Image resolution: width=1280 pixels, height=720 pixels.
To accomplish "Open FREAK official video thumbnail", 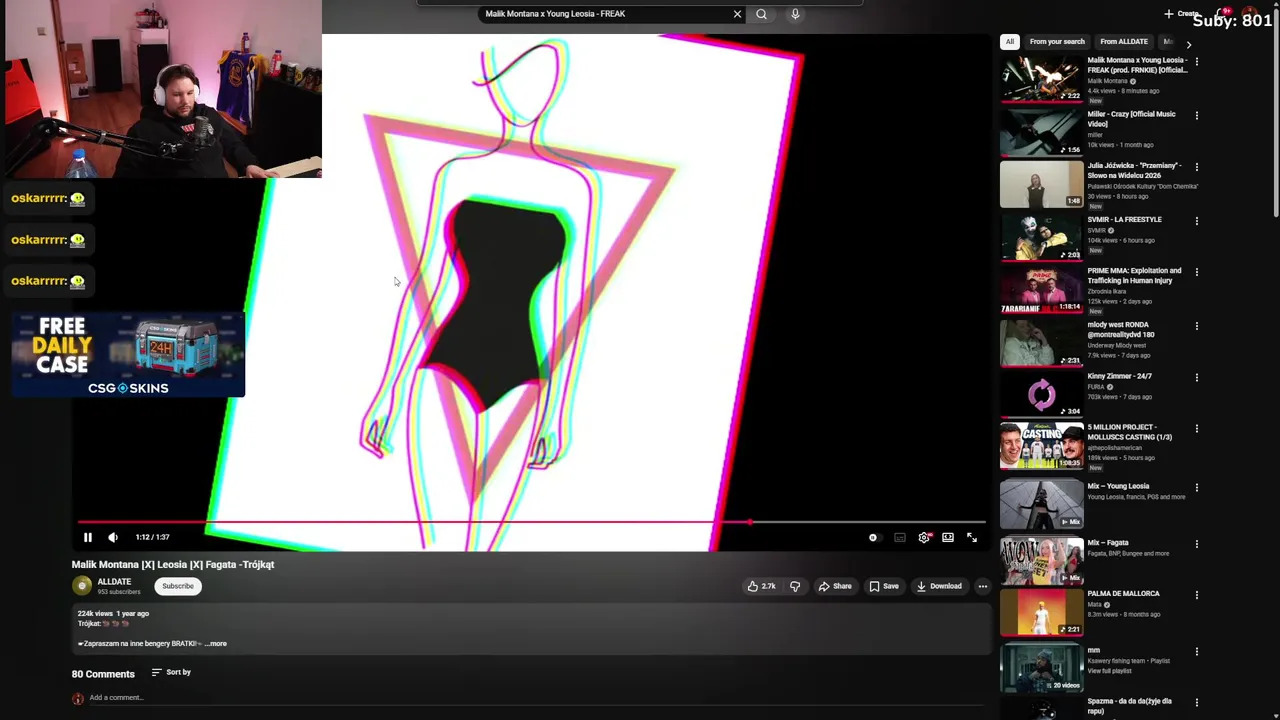I will 1041,79.
